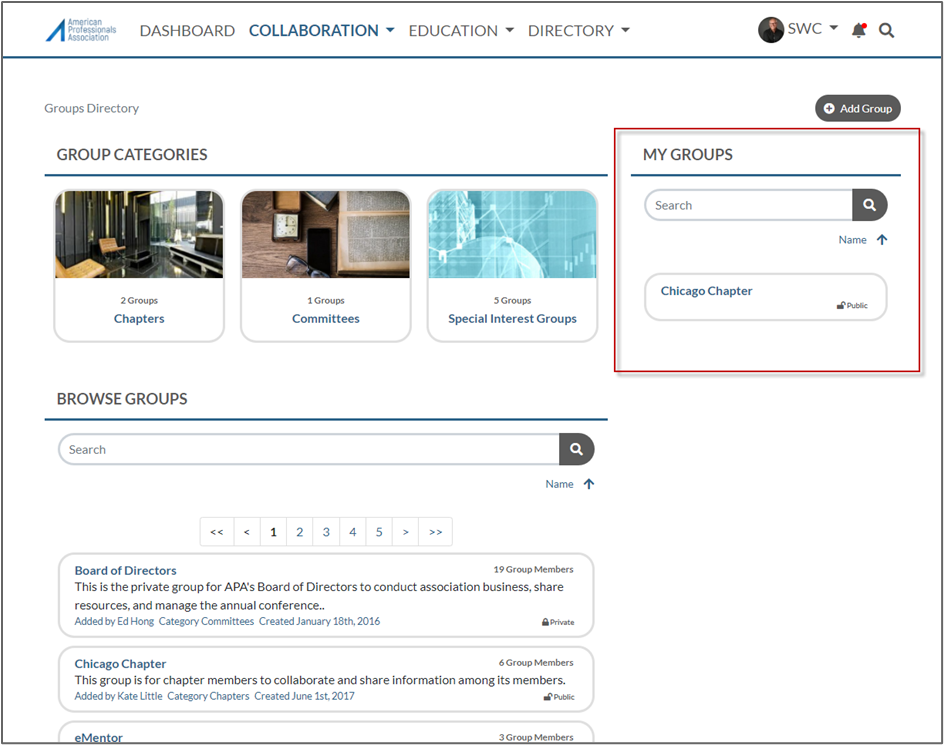Screen dimensions: 944x745
Task: Click the Created June 1st, 2017 text
Action: [305, 696]
